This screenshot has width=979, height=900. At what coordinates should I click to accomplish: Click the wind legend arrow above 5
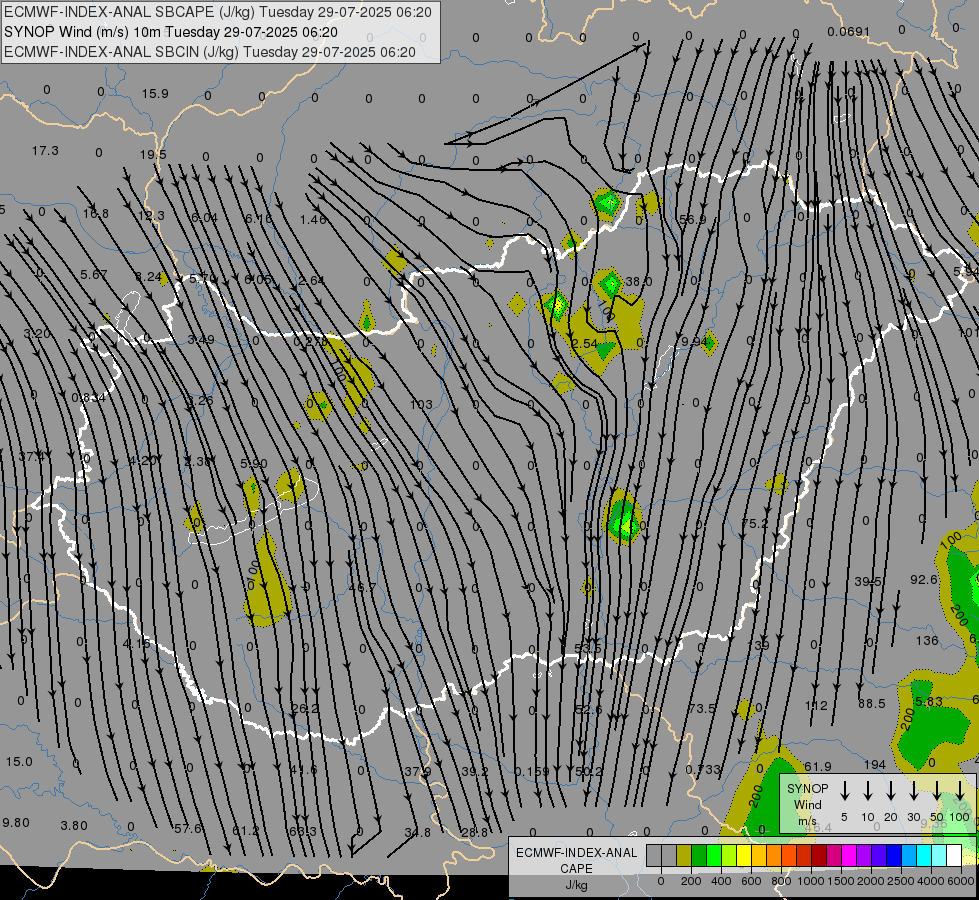(844, 790)
